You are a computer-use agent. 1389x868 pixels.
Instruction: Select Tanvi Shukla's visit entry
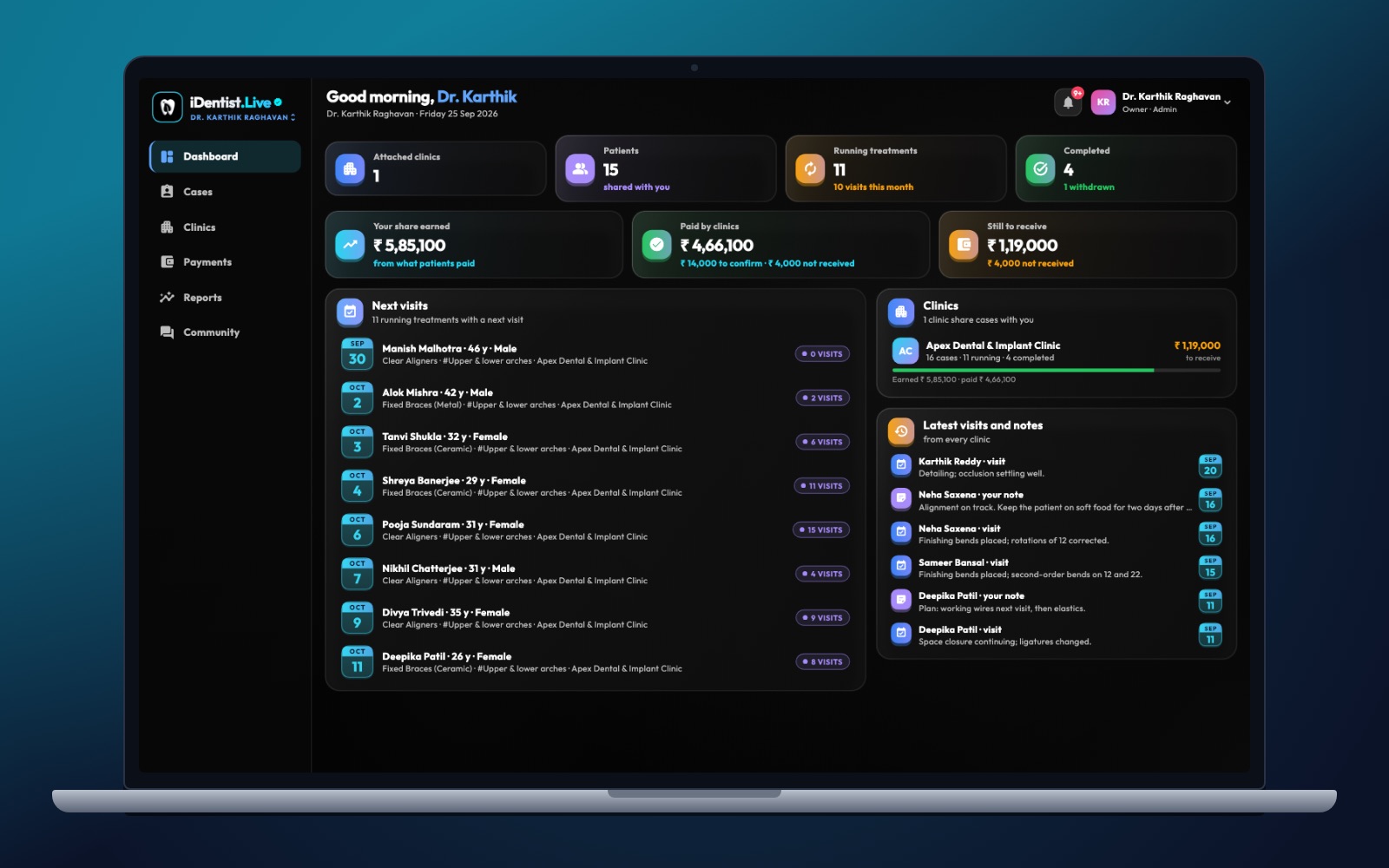point(596,442)
